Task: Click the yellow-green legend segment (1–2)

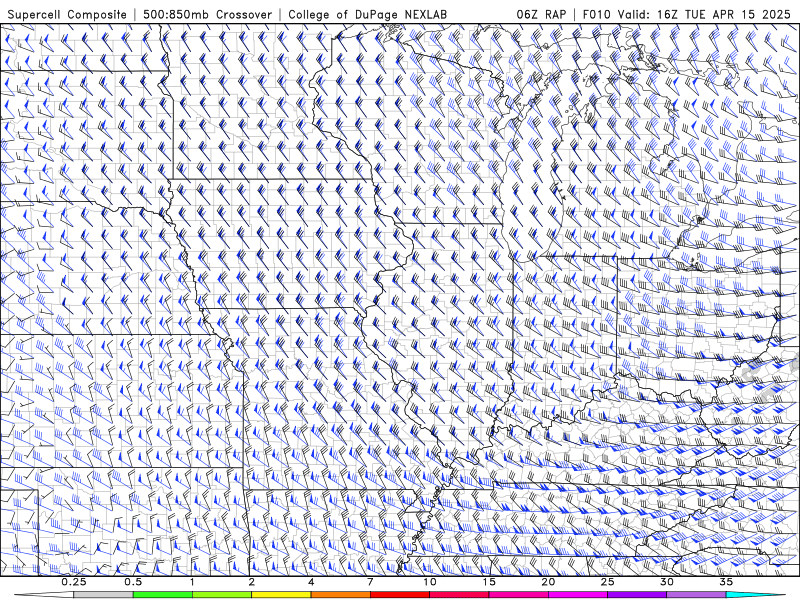Action: [222, 595]
